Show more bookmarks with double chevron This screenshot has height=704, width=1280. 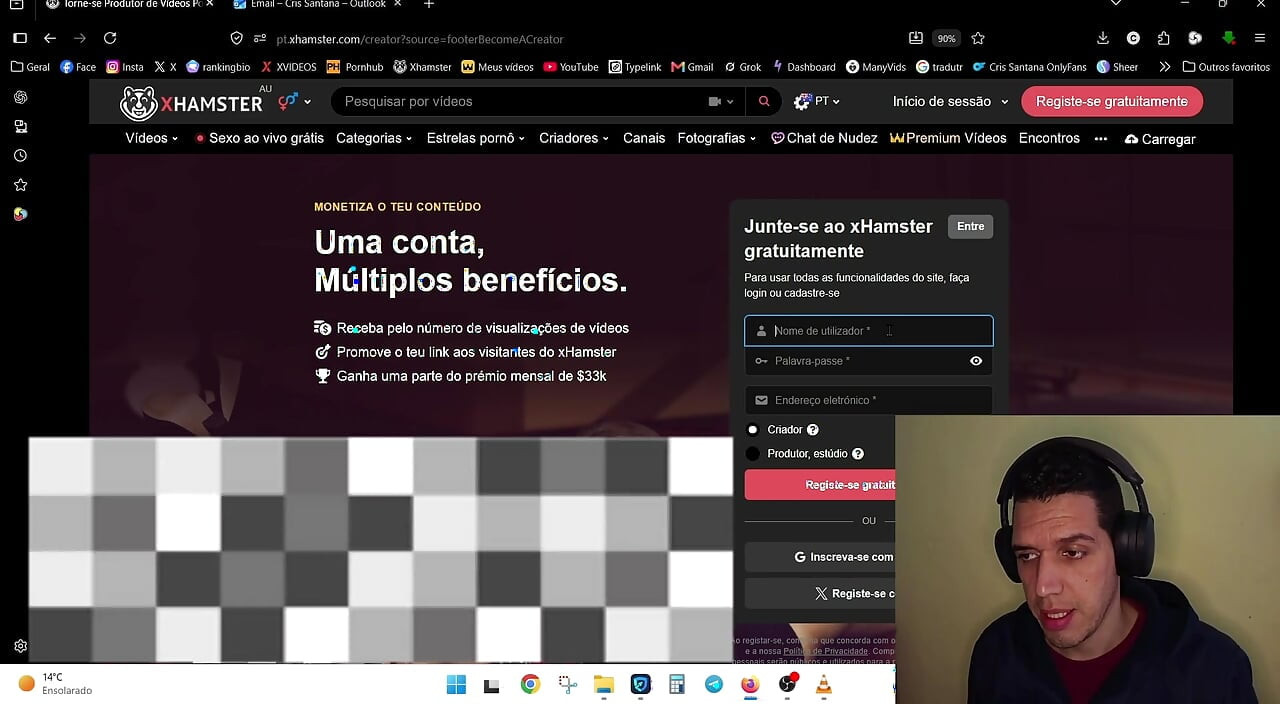[1164, 67]
